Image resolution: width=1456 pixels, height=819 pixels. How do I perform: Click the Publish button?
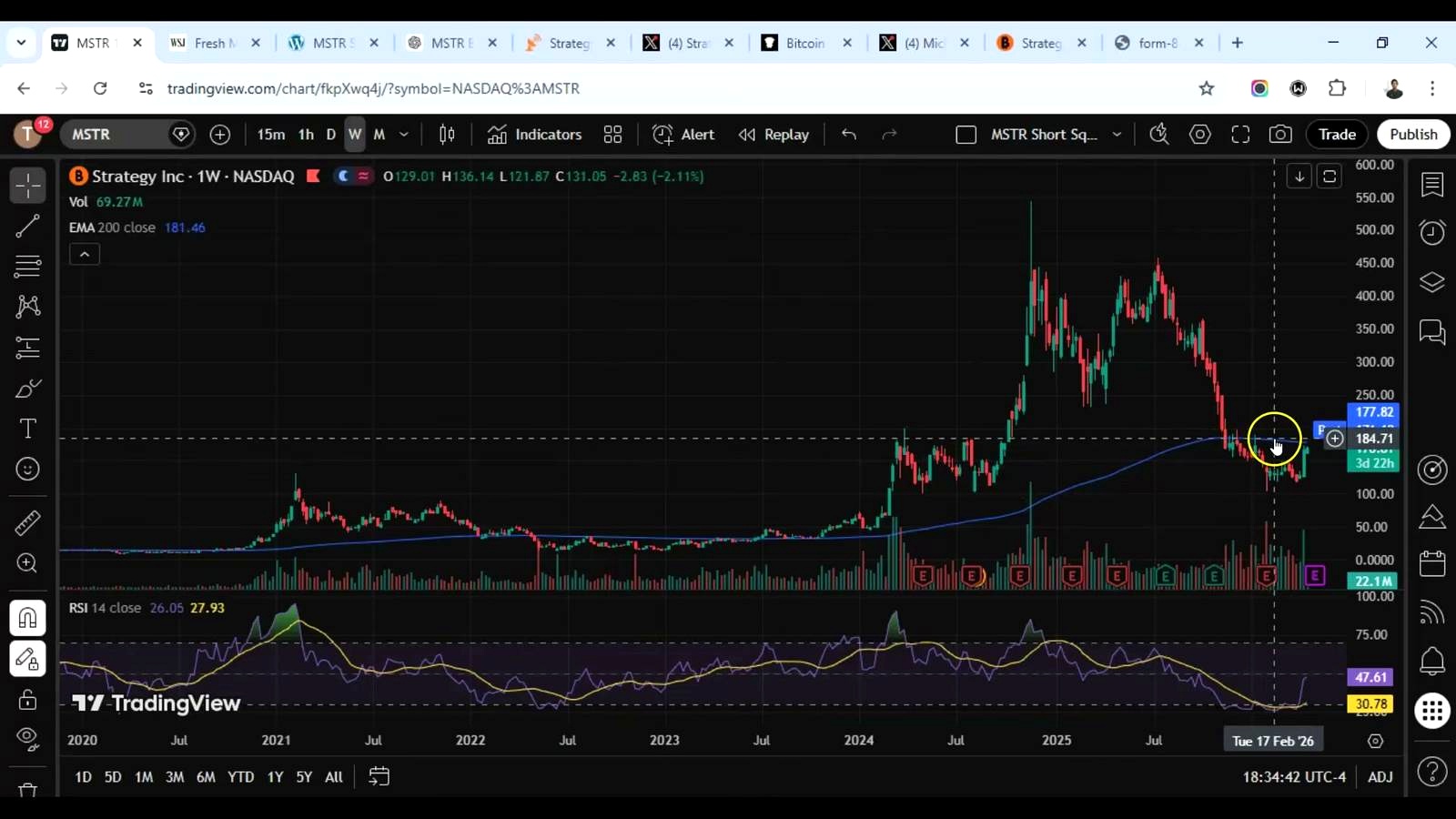(x=1413, y=135)
